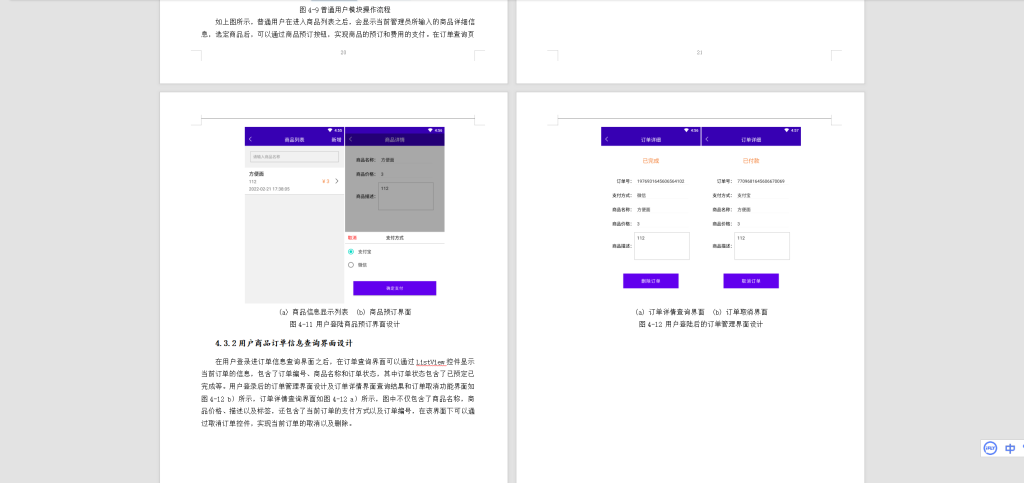Click back arrow in 商品详情 header
1024x483 pixels.
[x=351, y=140]
